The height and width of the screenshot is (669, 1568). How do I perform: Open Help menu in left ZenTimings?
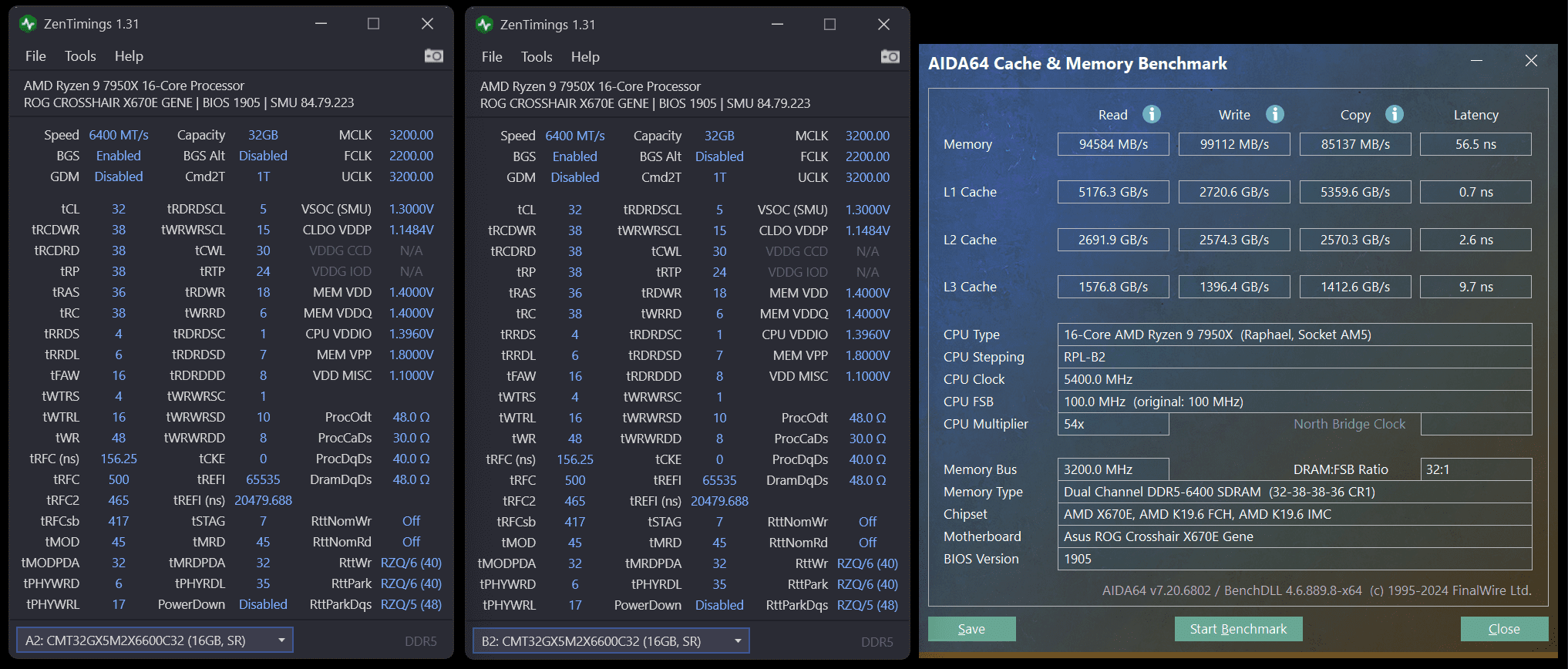tap(129, 56)
